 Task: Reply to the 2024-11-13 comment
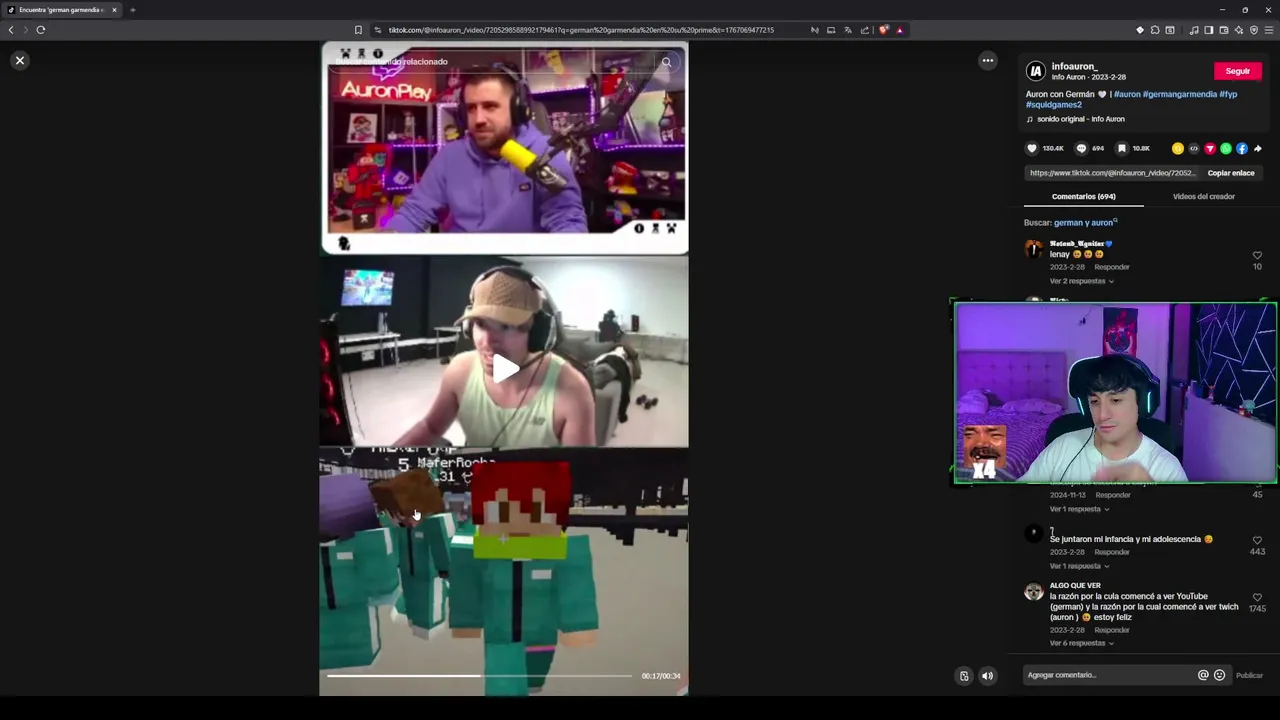coord(1112,495)
